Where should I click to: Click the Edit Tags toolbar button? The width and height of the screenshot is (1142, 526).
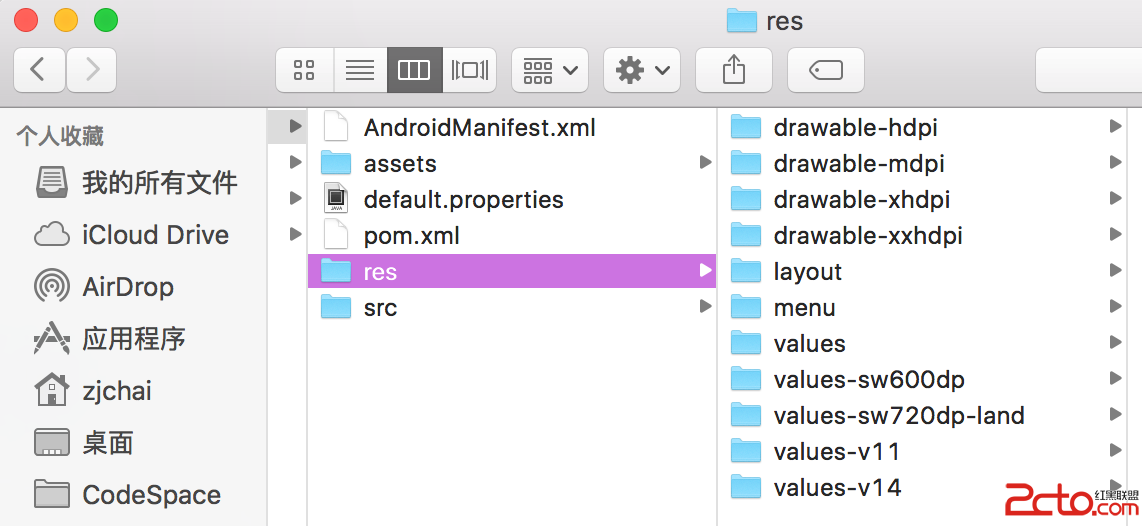tap(825, 70)
